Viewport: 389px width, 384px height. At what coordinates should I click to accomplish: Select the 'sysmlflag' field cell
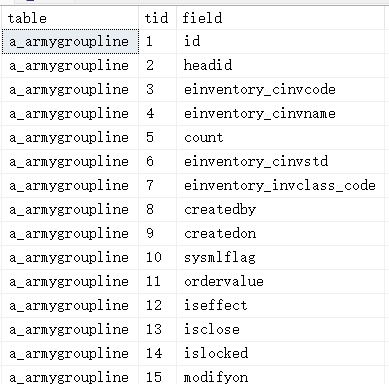click(x=280, y=258)
